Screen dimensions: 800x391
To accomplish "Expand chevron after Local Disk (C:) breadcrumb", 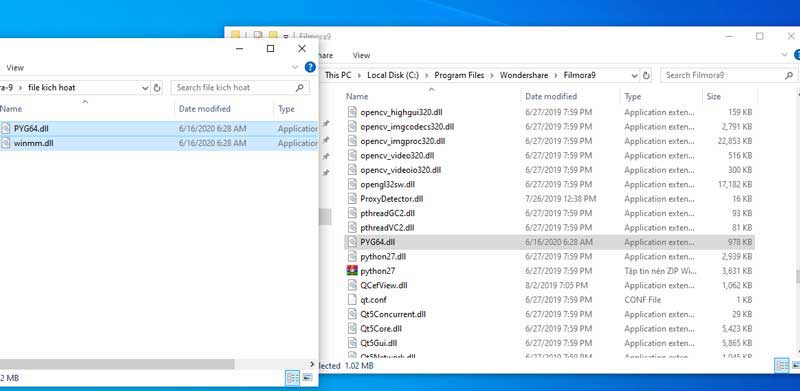I will 427,76.
